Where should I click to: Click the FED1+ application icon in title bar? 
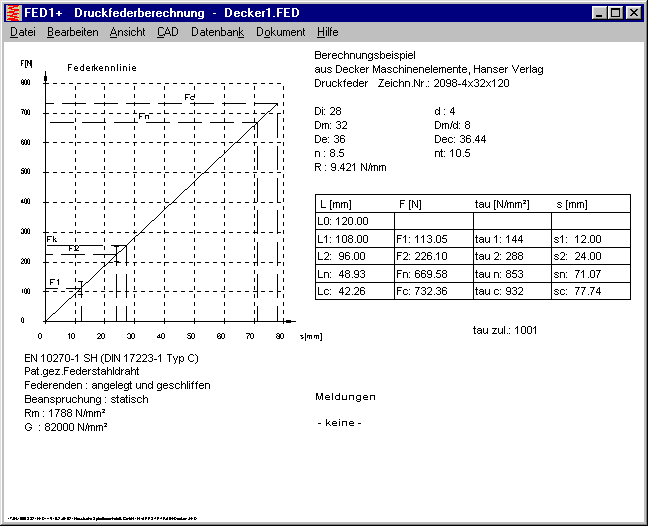pos(14,12)
